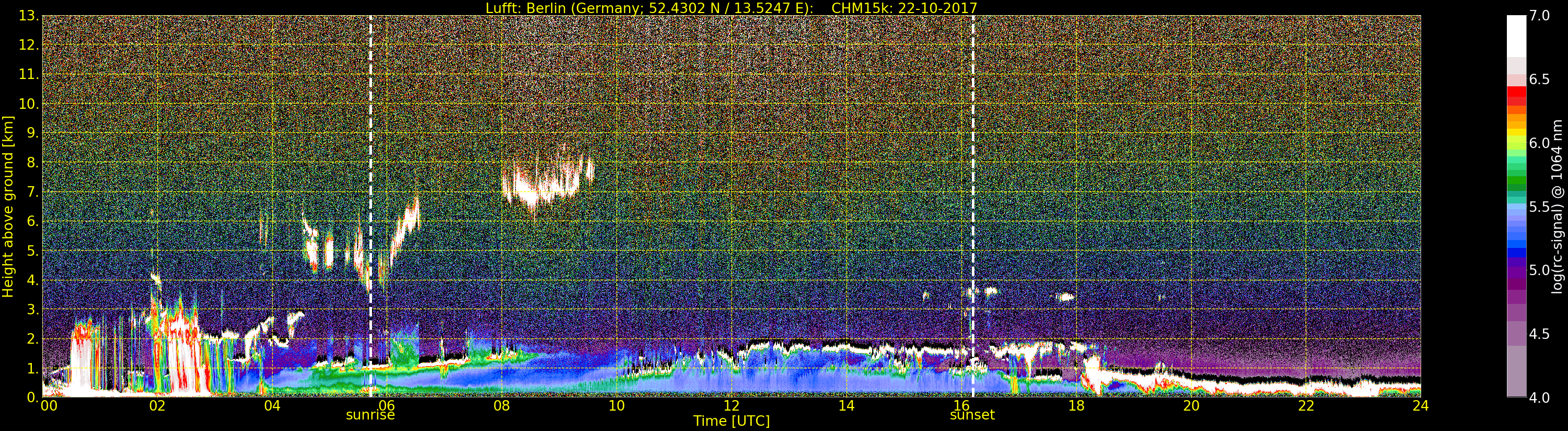1568x431 pixels.
Task: Pick the white top section of the colorbar
Action: click(x=1516, y=37)
